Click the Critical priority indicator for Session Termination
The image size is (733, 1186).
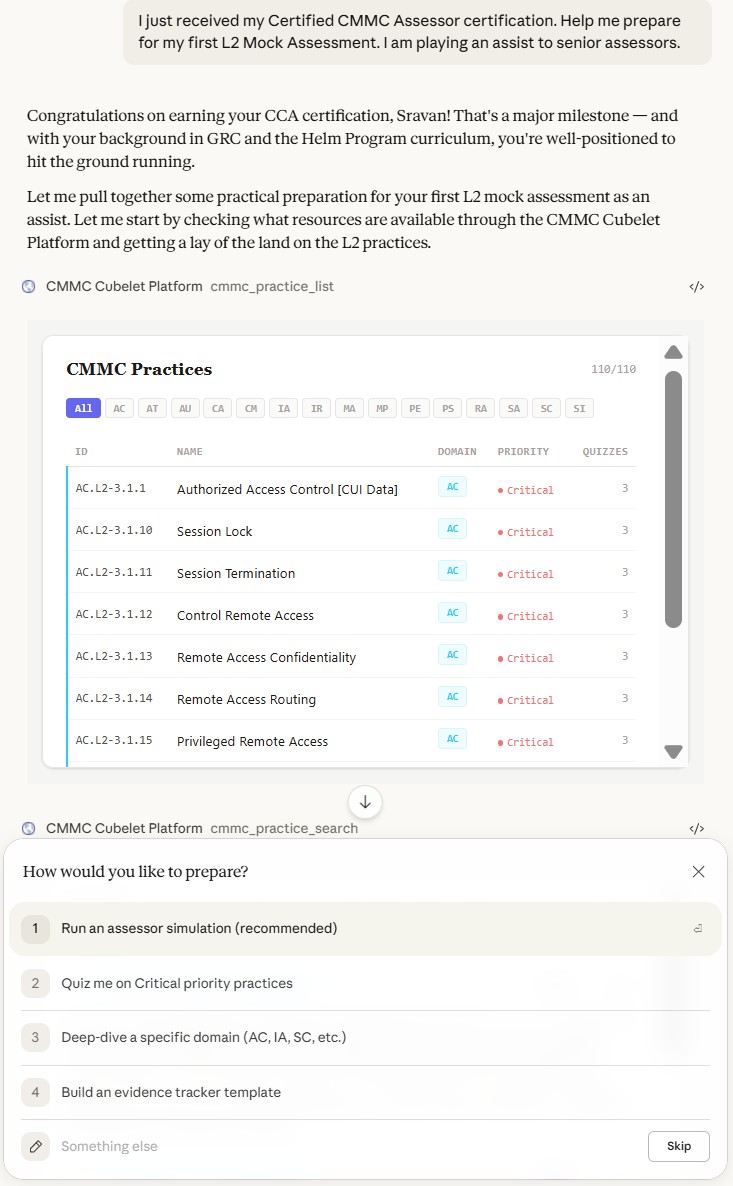[525, 574]
